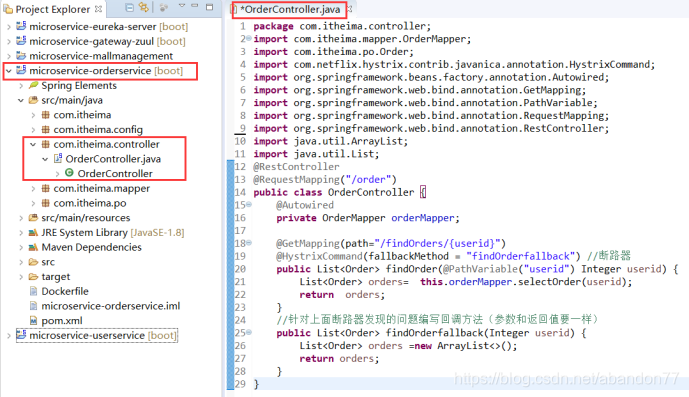Select microservice-userservice [boot] project
Image resolution: width=689 pixels, height=397 pixels.
(103, 335)
